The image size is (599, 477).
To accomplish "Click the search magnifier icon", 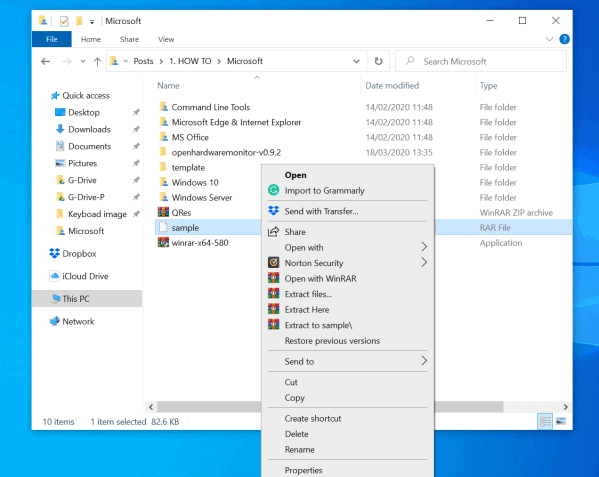I will [x=410, y=61].
